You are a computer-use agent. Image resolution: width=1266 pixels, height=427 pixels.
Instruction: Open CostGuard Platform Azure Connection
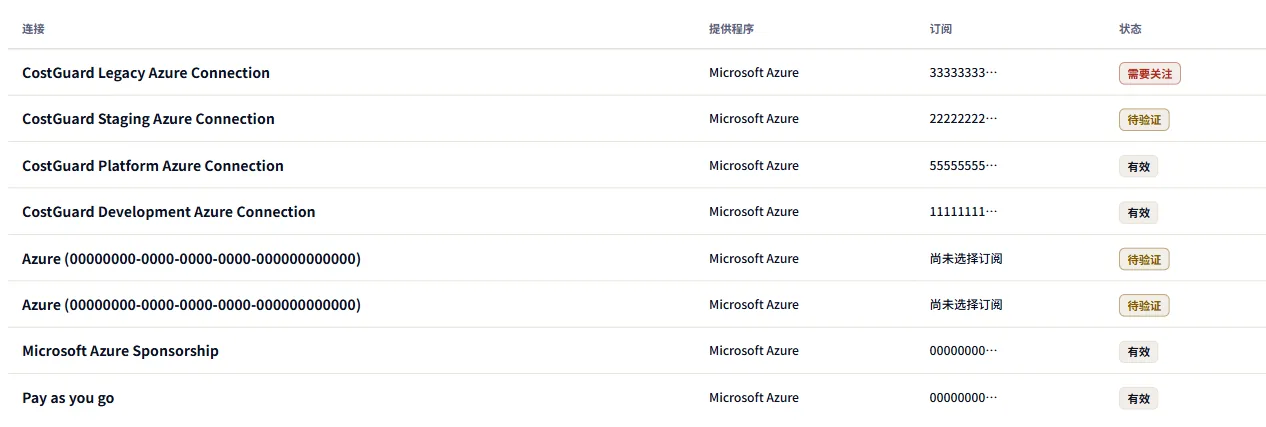click(153, 166)
